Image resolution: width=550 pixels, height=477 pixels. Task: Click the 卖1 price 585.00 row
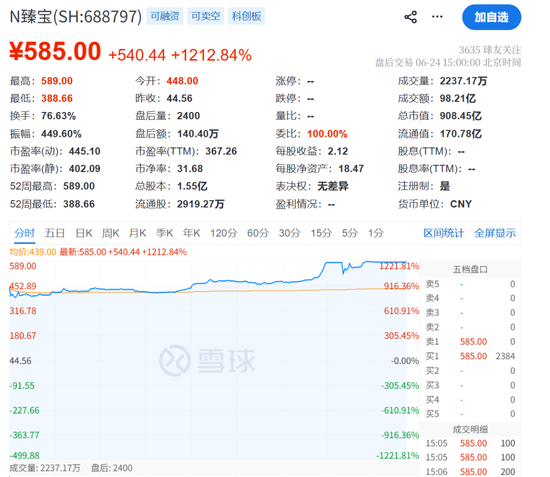(x=470, y=342)
